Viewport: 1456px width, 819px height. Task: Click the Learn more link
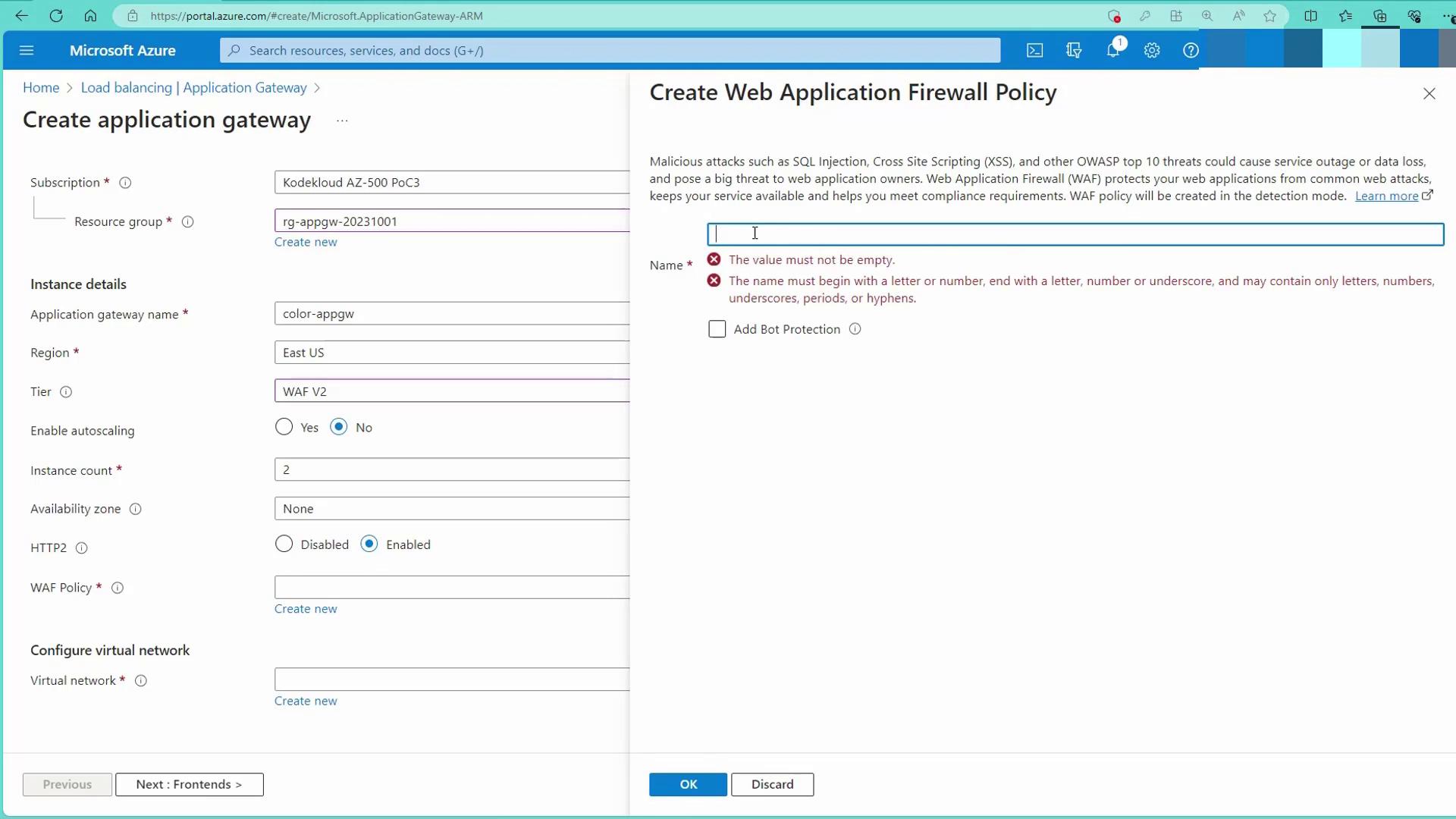click(x=1386, y=196)
